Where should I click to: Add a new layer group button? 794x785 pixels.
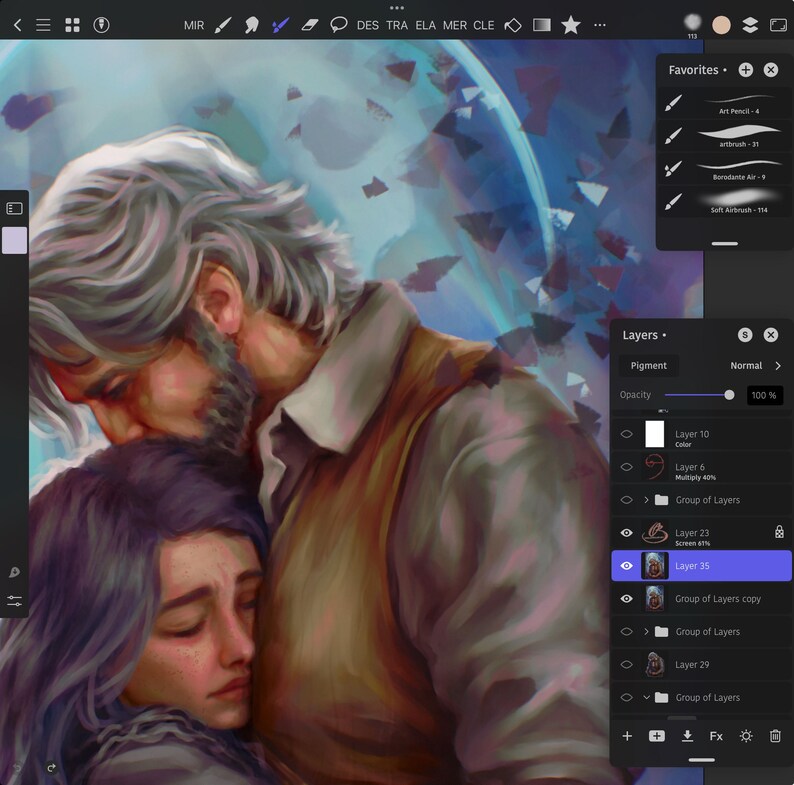click(x=657, y=736)
